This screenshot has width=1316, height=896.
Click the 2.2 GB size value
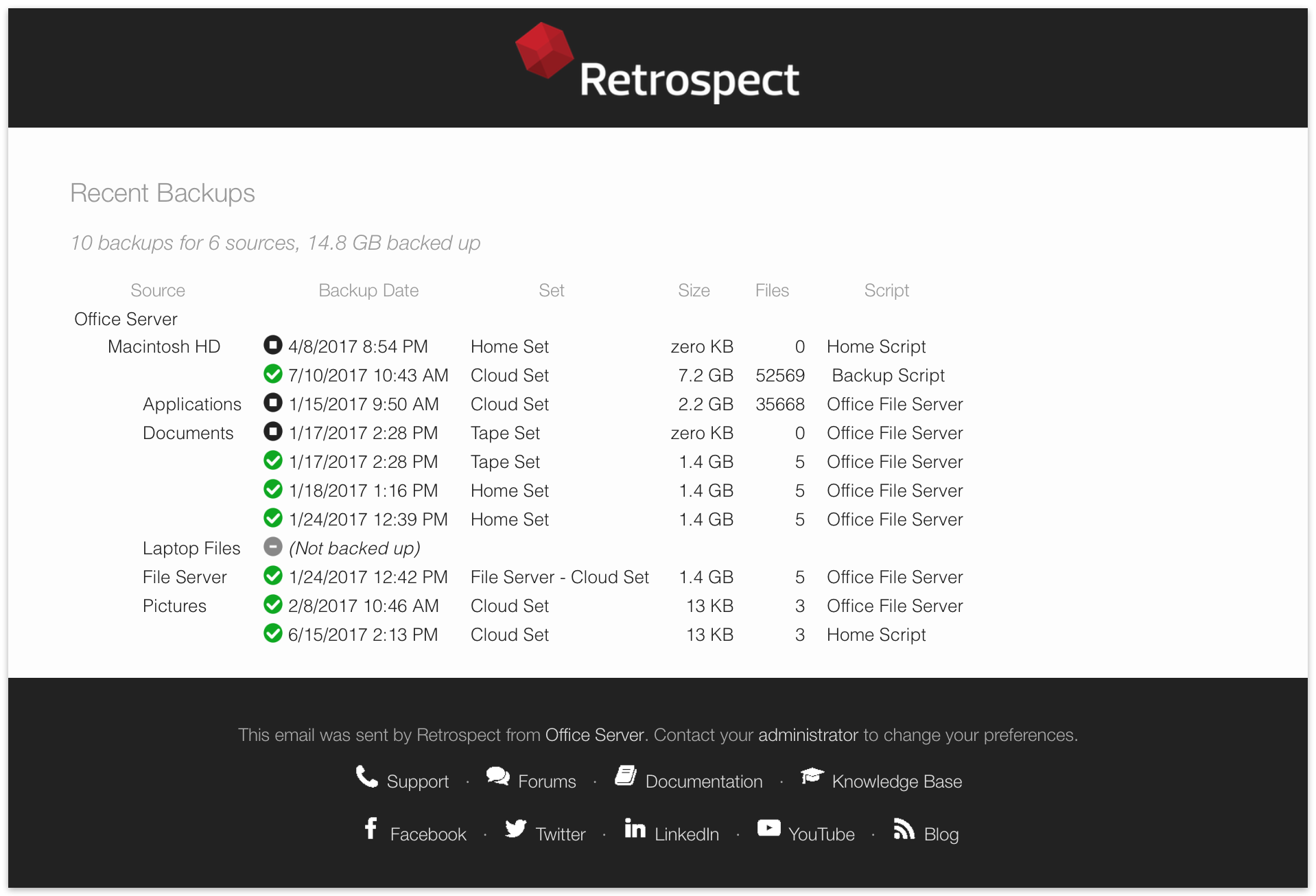[705, 404]
